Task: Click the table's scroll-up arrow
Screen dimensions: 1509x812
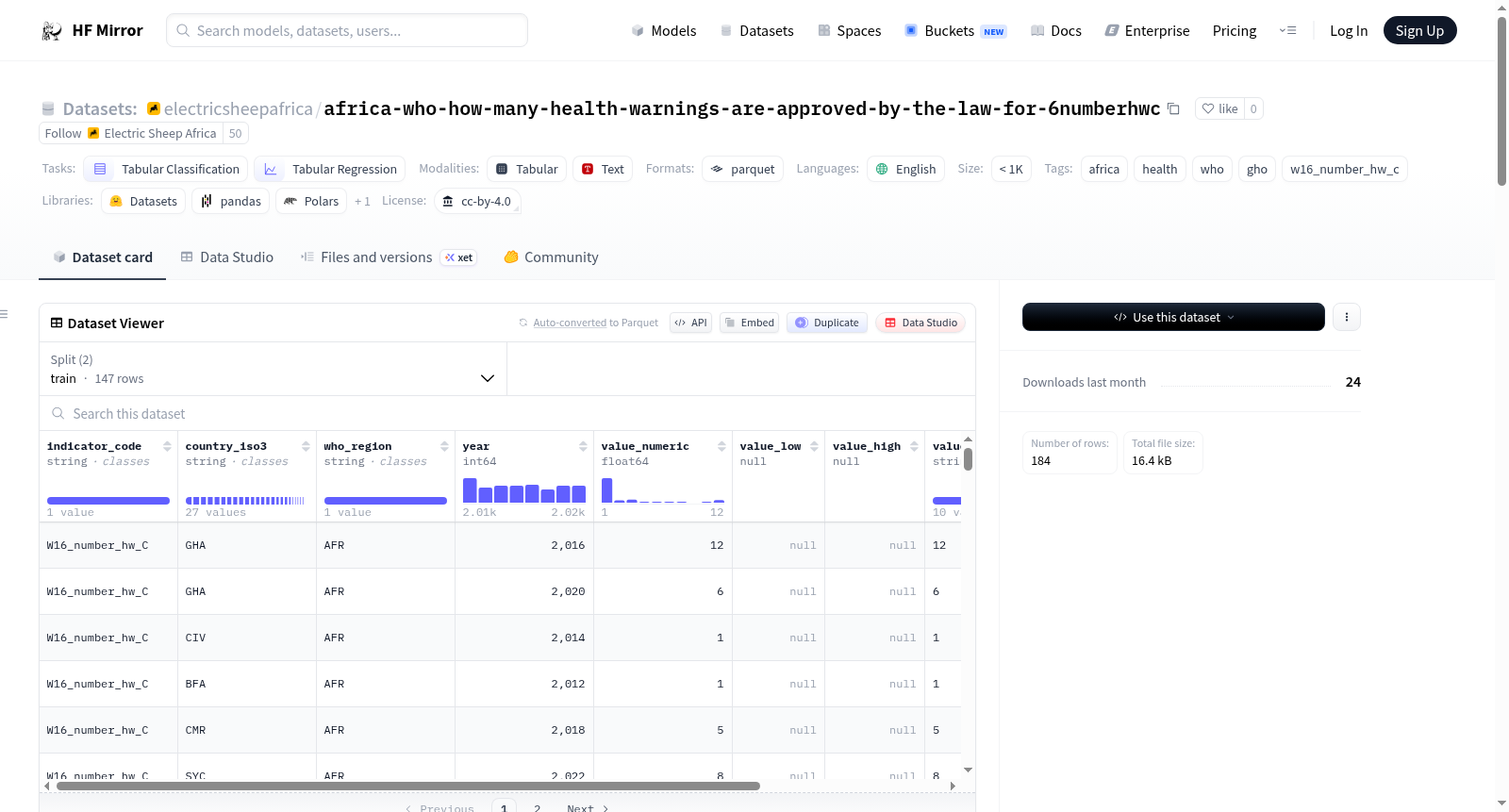Action: [x=968, y=439]
